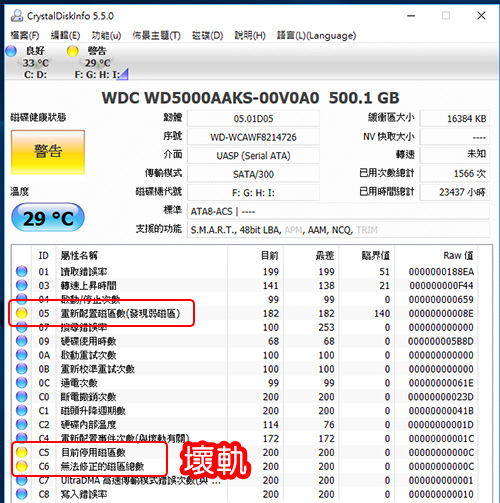Click the blue status icon of row C8

(x=22, y=494)
